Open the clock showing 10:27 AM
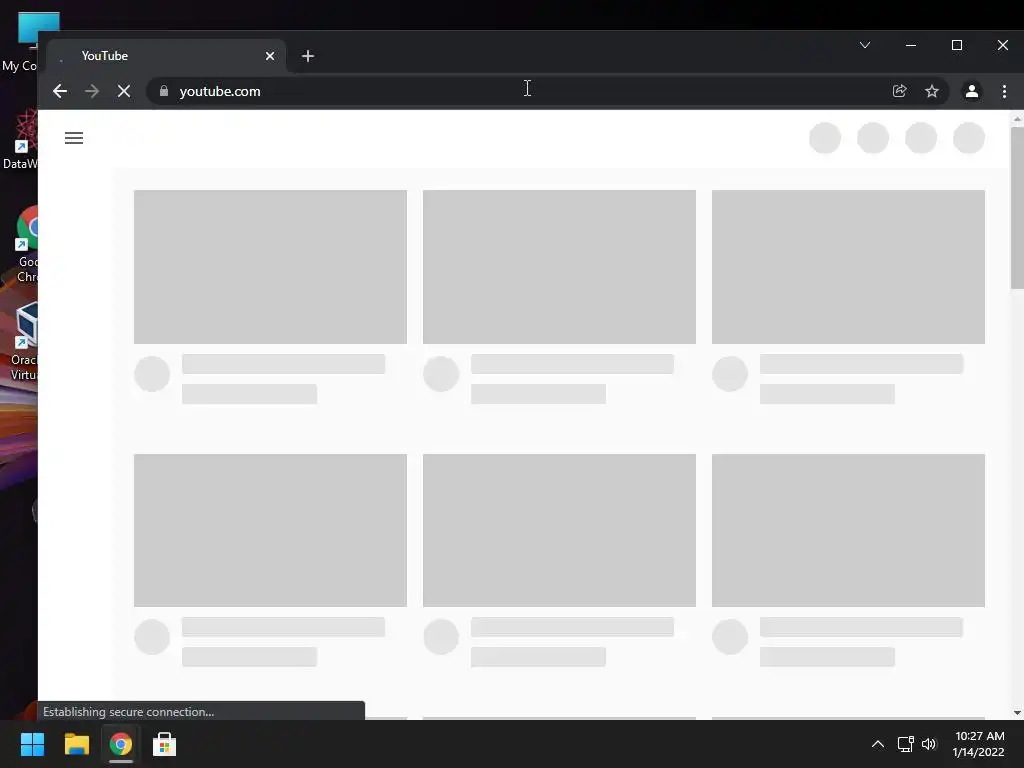This screenshot has height=768, width=1024. [979, 744]
